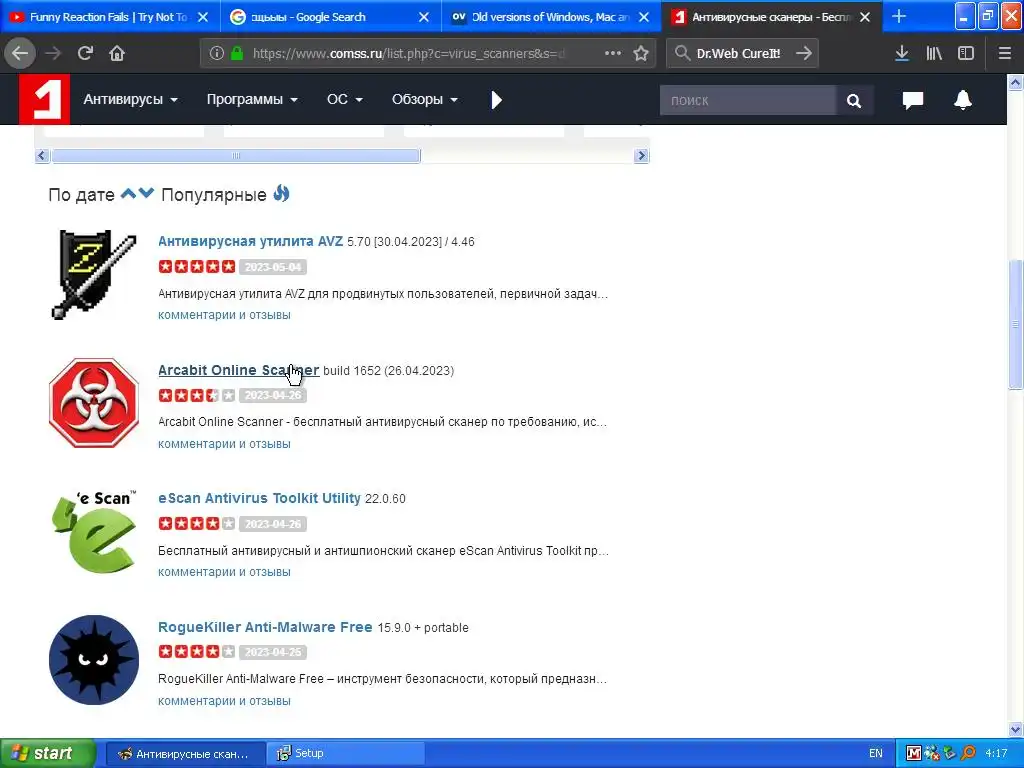1024x768 pixels.
Task: Click the Firefox back arrow button
Action: [20, 54]
